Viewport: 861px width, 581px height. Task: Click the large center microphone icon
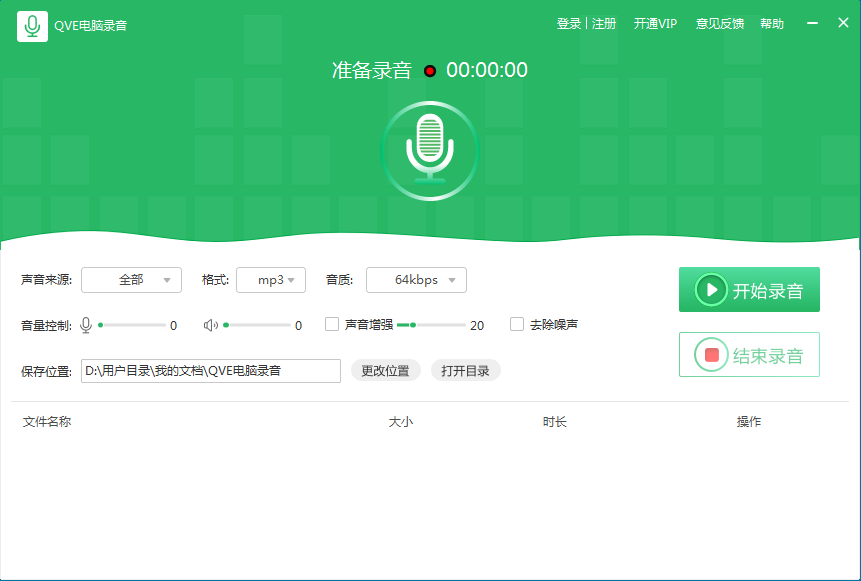click(430, 150)
